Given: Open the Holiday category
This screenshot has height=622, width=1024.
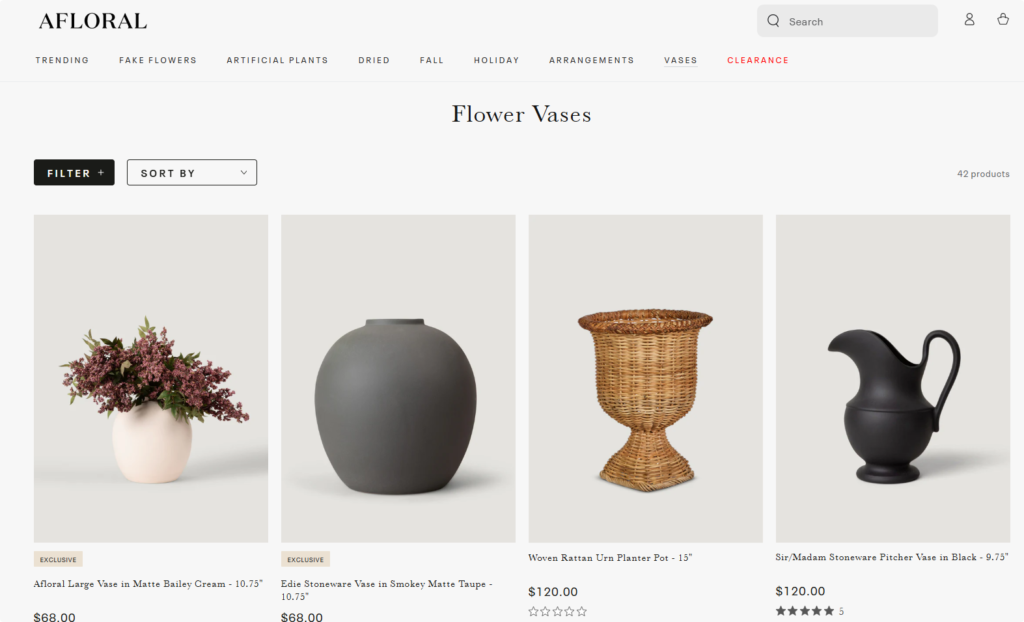Looking at the screenshot, I should (496, 60).
